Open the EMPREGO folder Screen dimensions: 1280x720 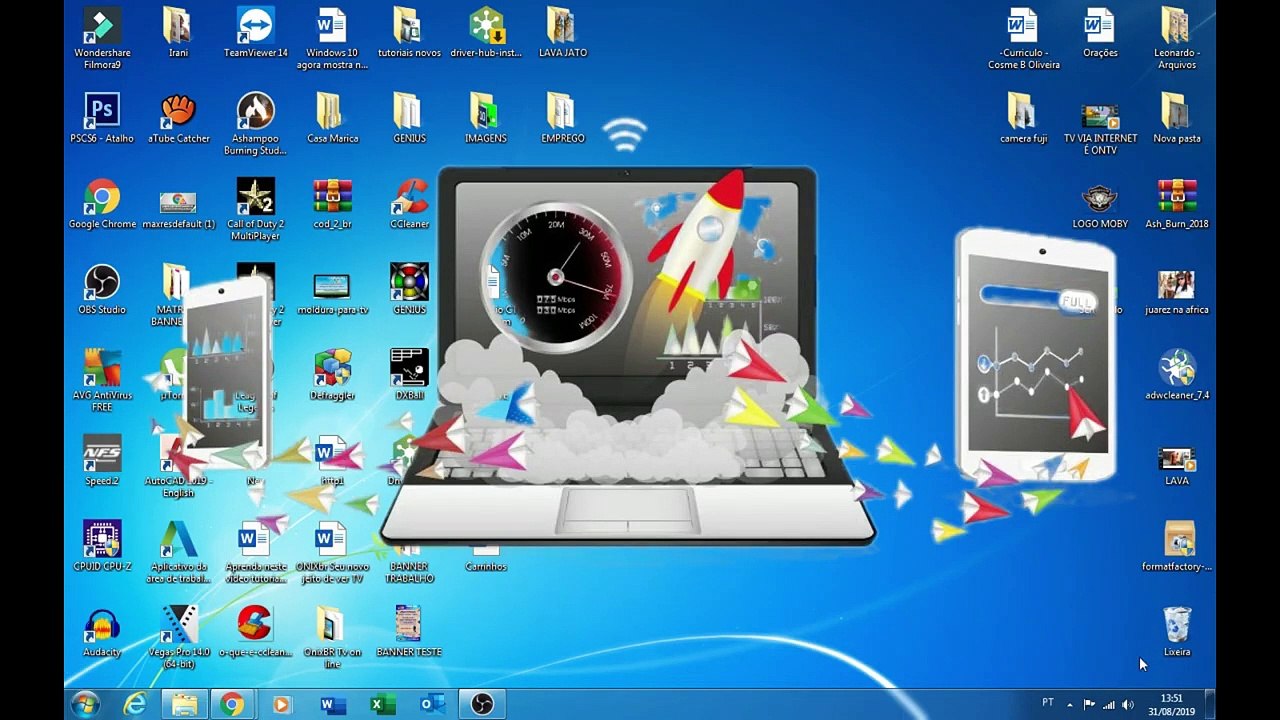562,119
